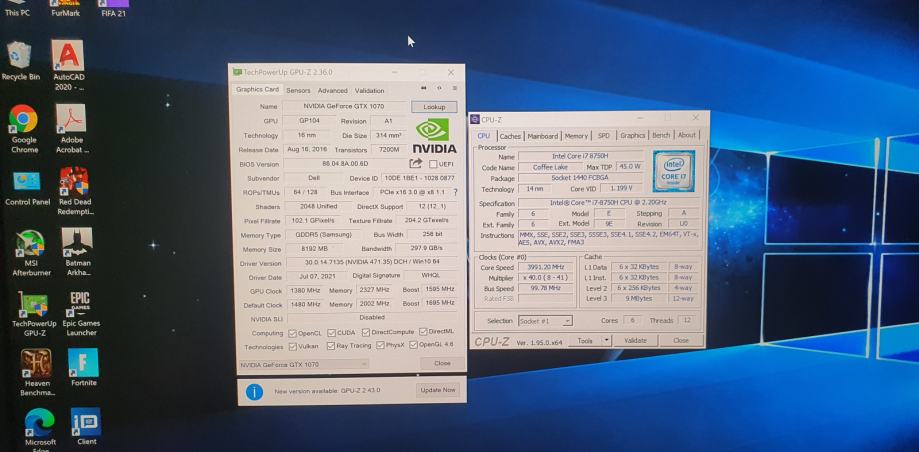Open the Socket #1 selection dropdown

click(545, 321)
